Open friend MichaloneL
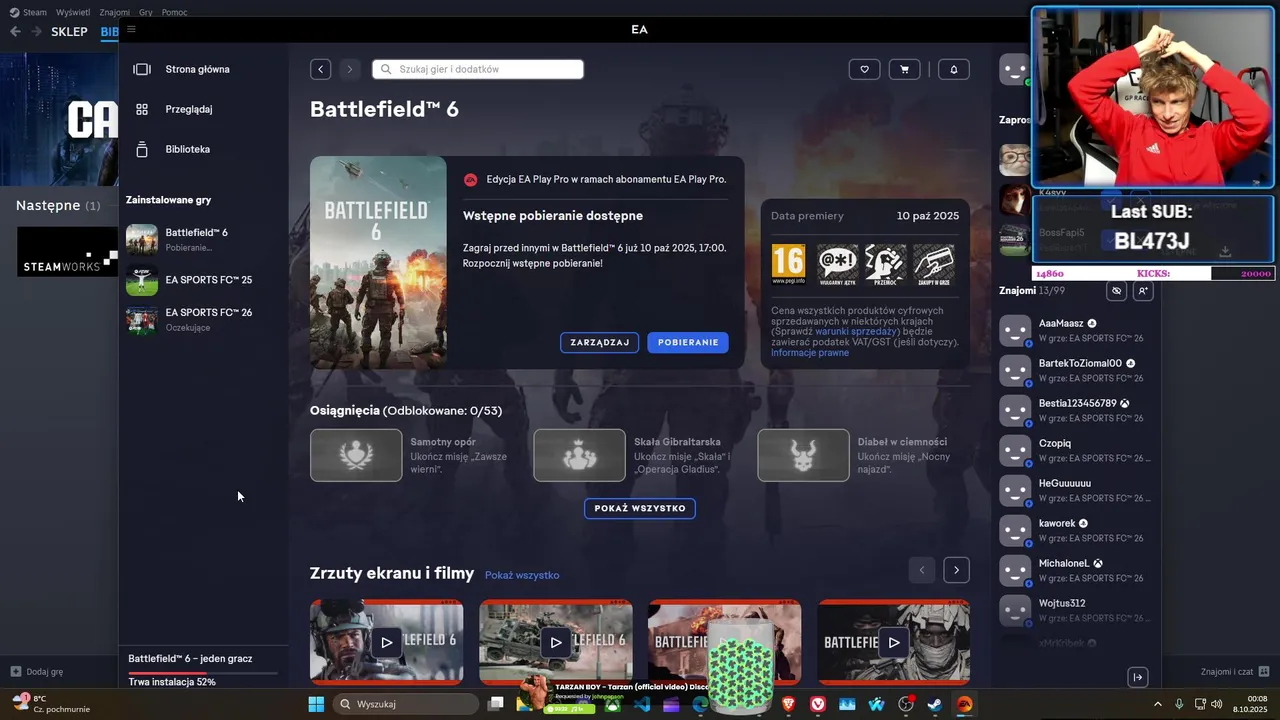Image resolution: width=1280 pixels, height=720 pixels. point(1076,571)
